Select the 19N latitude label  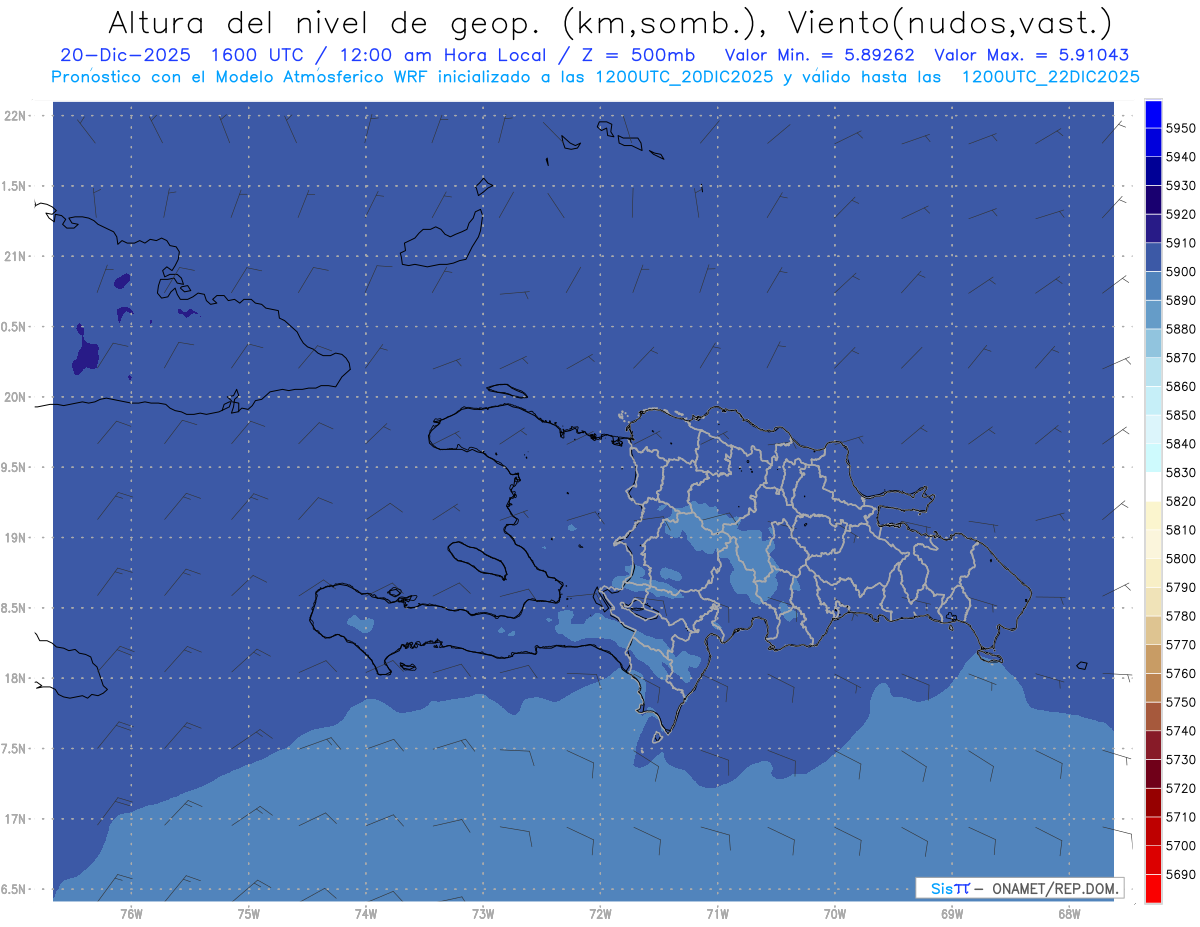coord(15,538)
